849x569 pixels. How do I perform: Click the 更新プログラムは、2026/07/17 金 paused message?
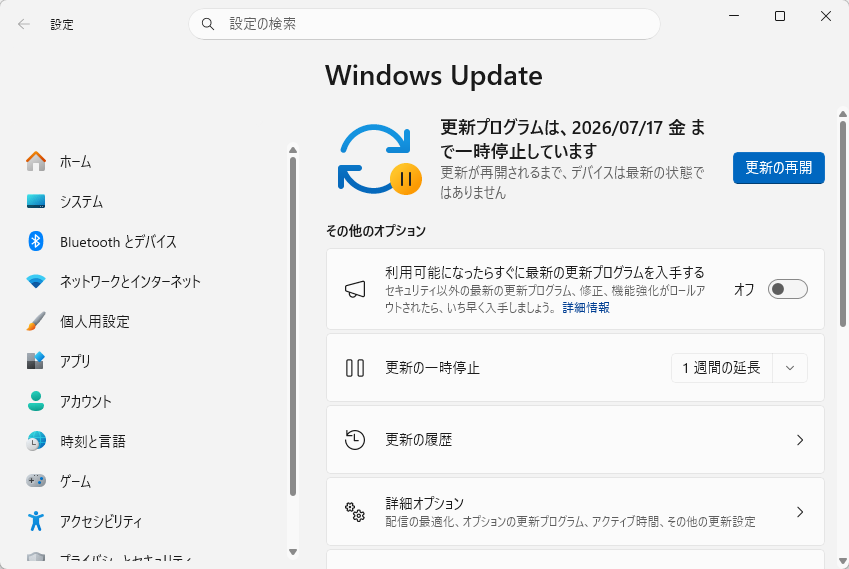(573, 139)
